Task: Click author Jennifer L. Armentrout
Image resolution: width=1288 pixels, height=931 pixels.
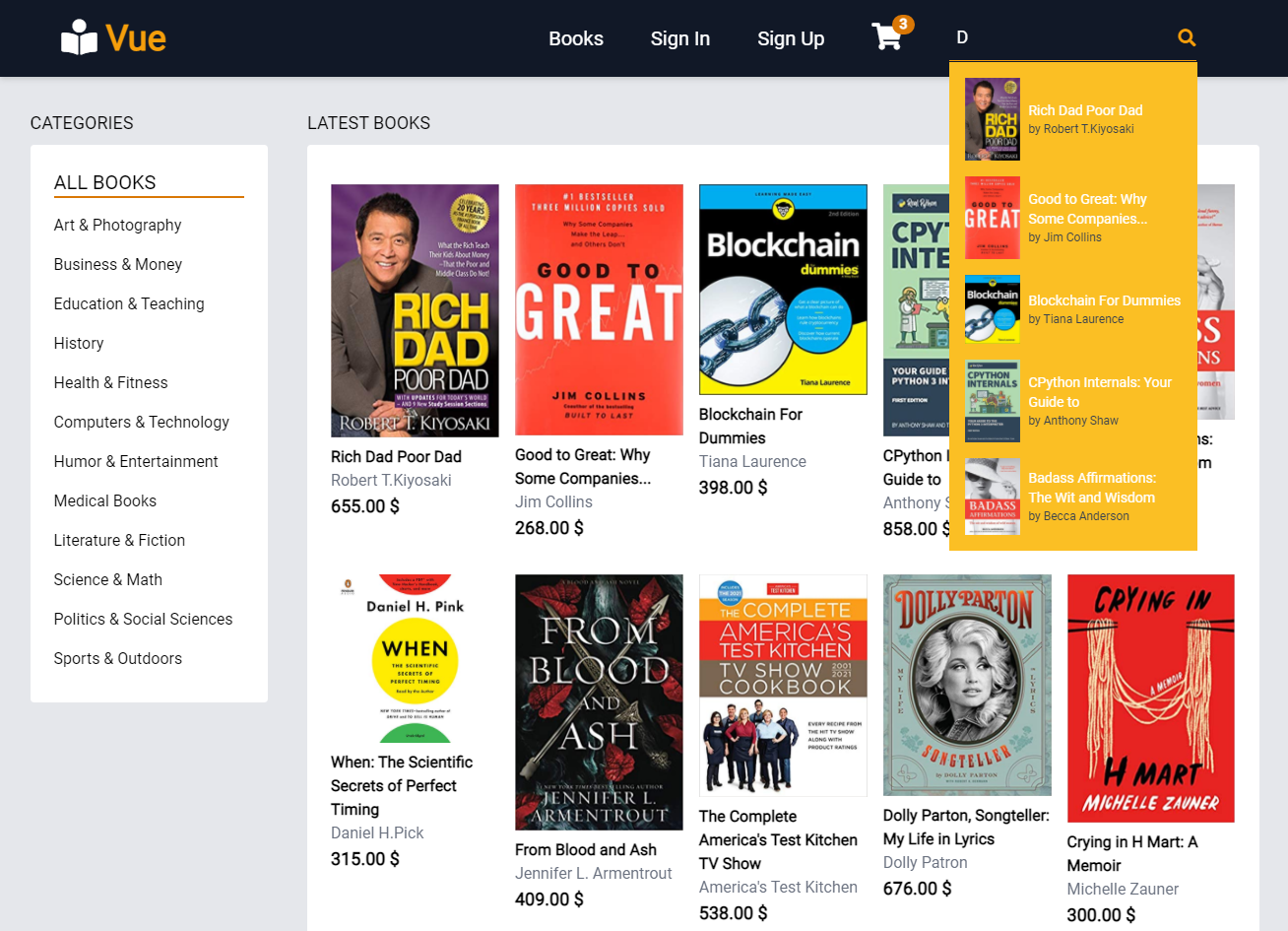Action: click(x=594, y=873)
